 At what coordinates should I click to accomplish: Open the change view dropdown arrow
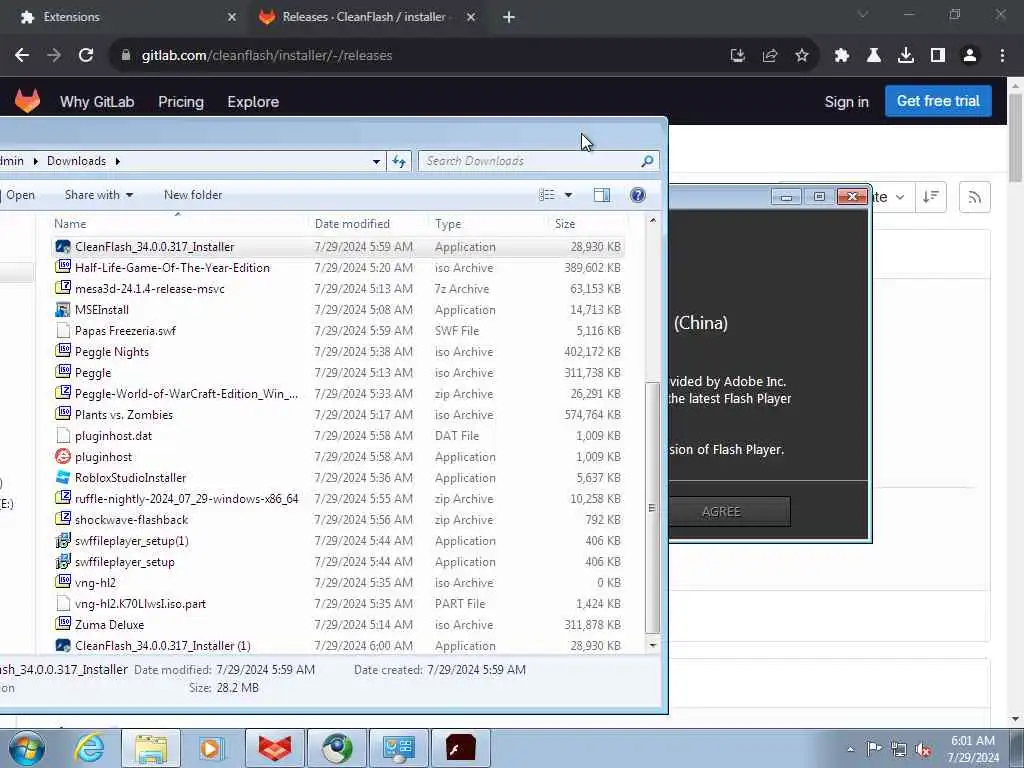pyautogui.click(x=568, y=195)
